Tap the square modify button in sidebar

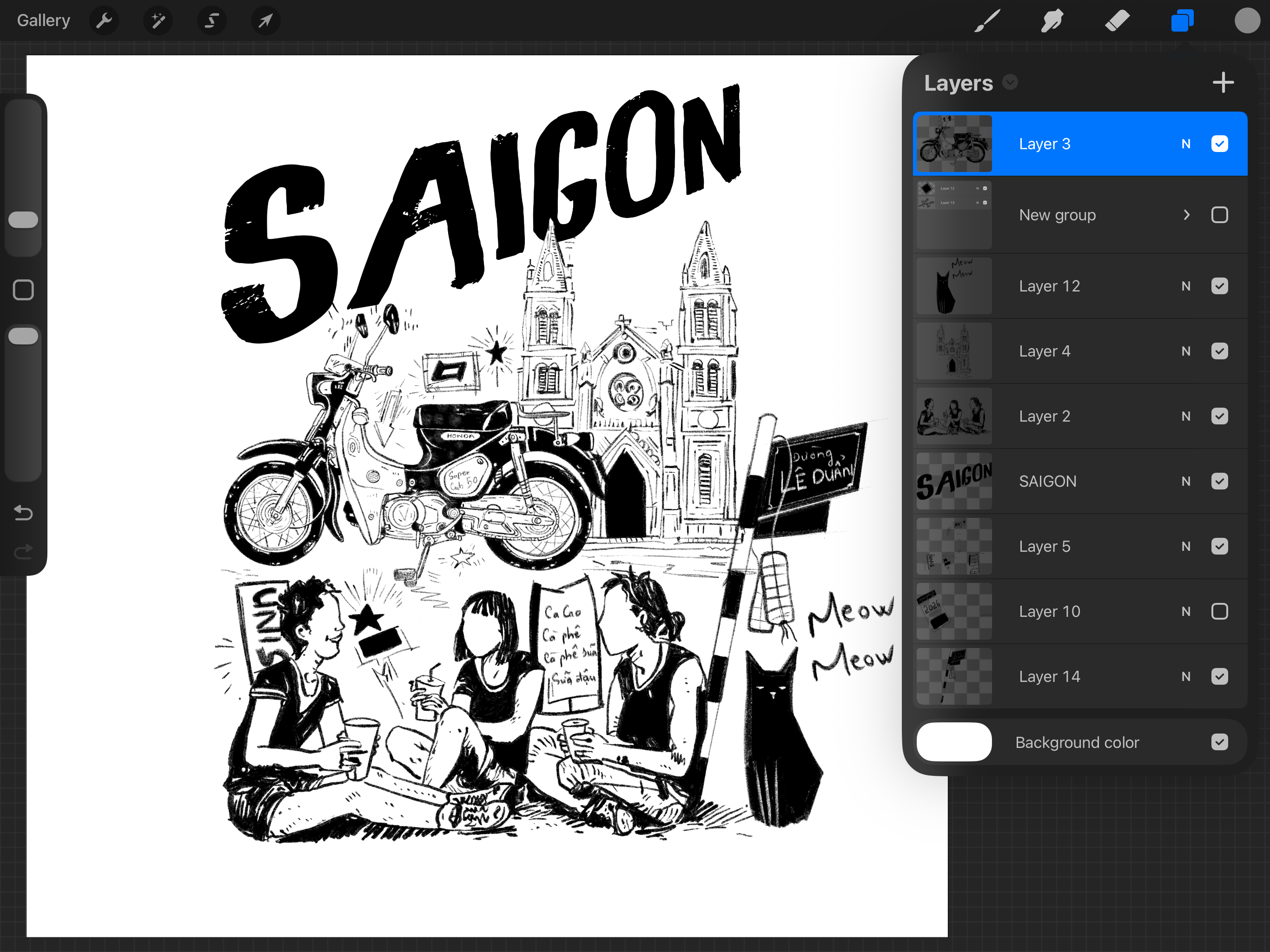(x=23, y=290)
